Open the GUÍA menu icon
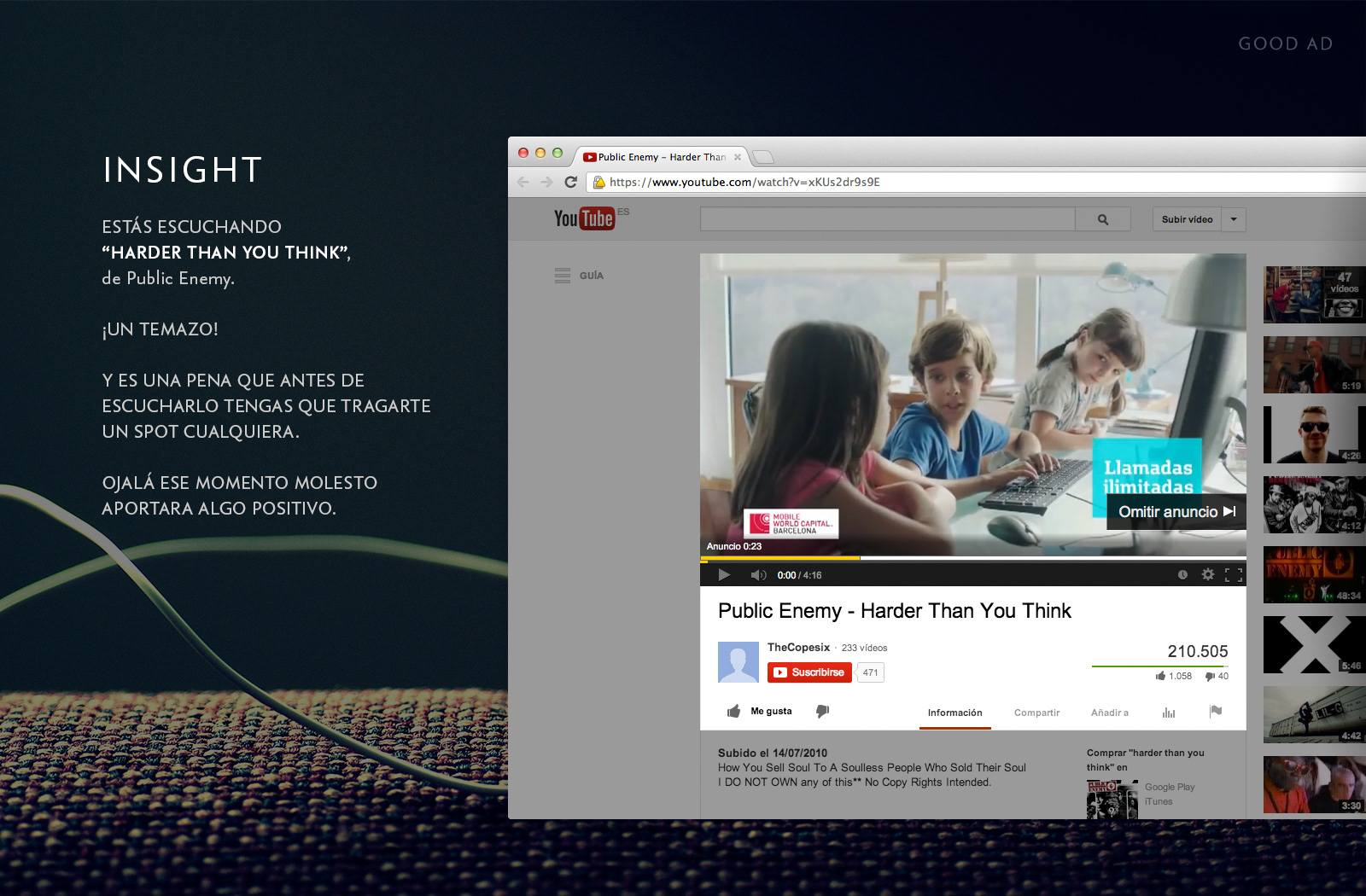This screenshot has width=1366, height=896. coord(563,276)
